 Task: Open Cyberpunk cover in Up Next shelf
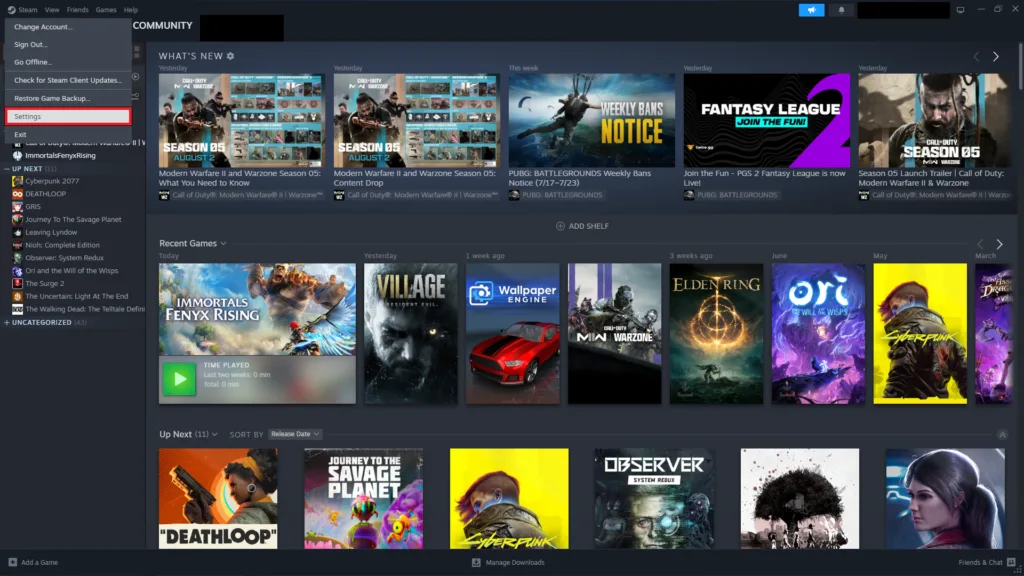(509, 498)
